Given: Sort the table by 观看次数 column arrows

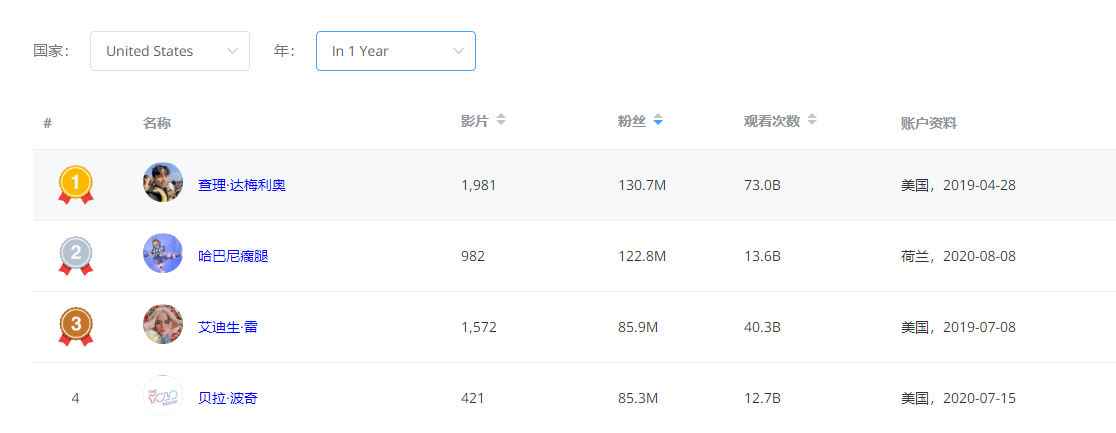Looking at the screenshot, I should pyautogui.click(x=812, y=120).
